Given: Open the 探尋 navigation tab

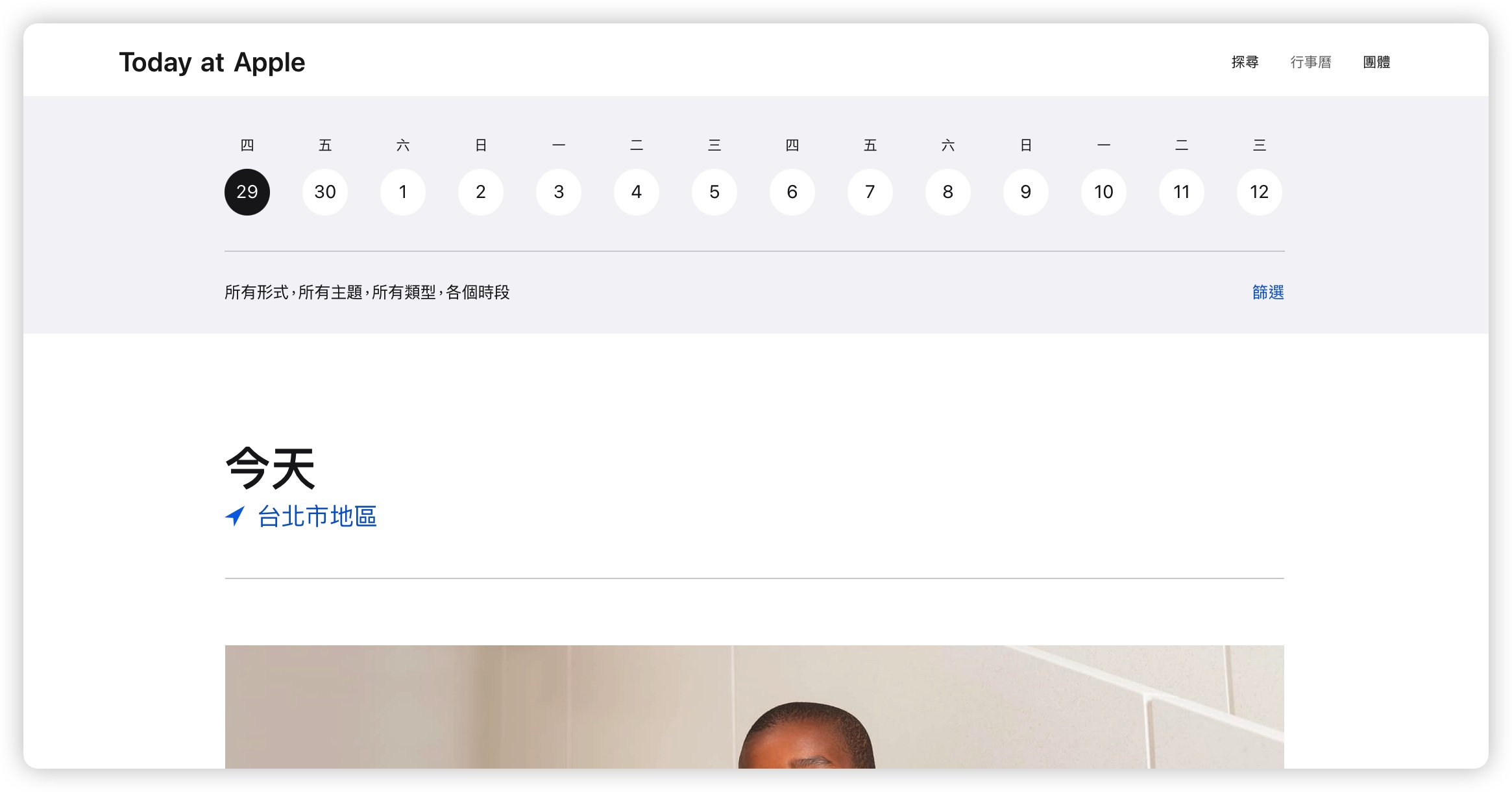Looking at the screenshot, I should coord(1245,62).
